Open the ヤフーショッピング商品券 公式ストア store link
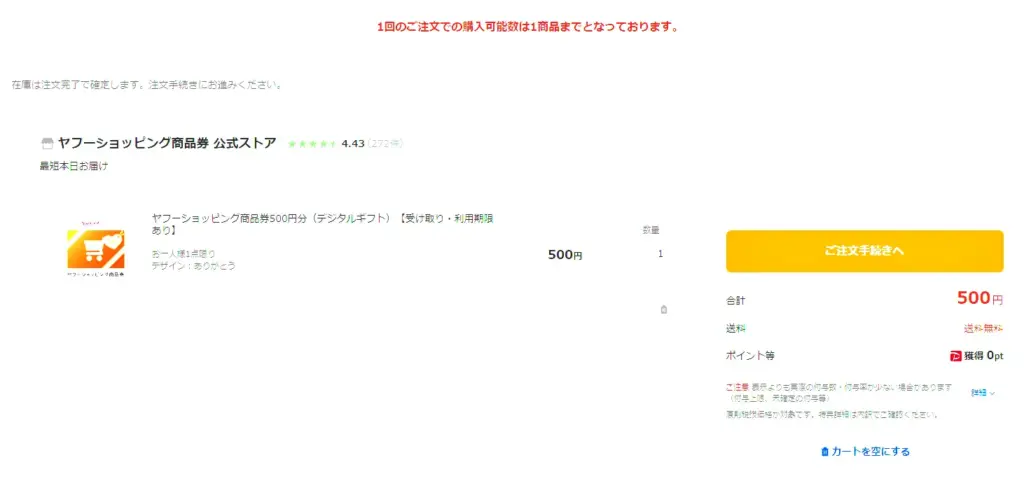The width and height of the screenshot is (1024, 495). [x=167, y=144]
